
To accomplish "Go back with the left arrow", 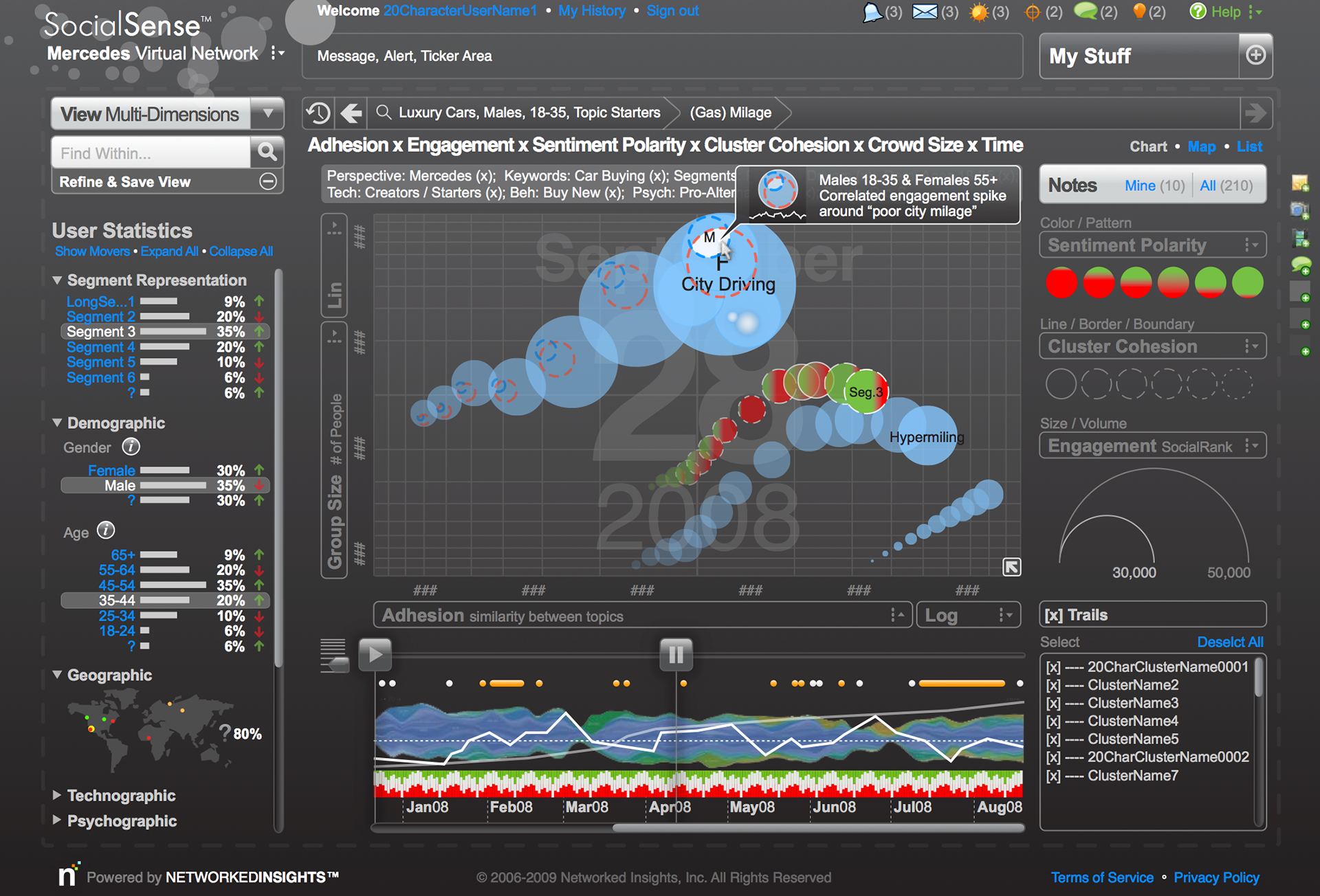I will click(x=351, y=113).
